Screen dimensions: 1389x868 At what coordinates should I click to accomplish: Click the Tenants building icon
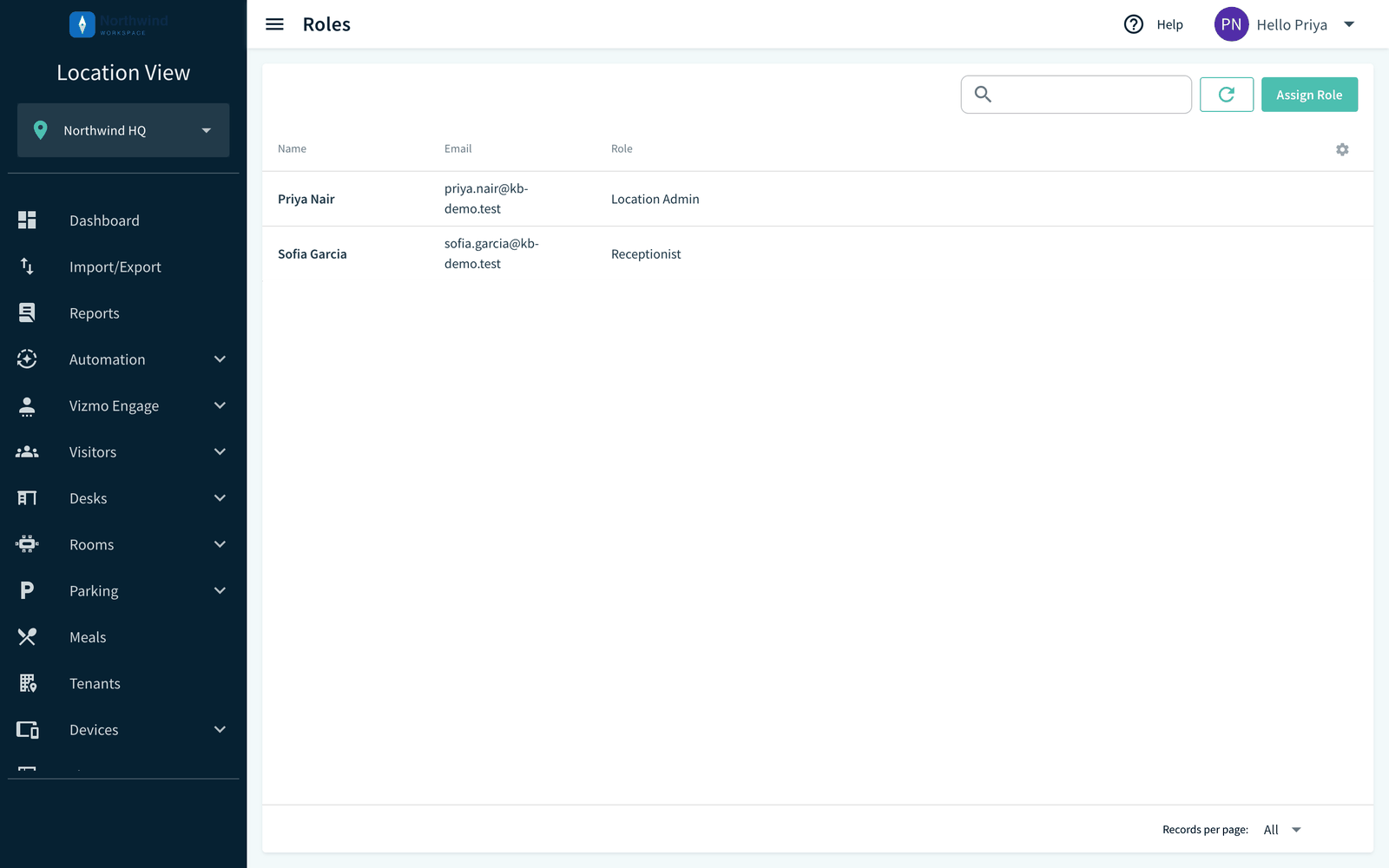(x=28, y=683)
